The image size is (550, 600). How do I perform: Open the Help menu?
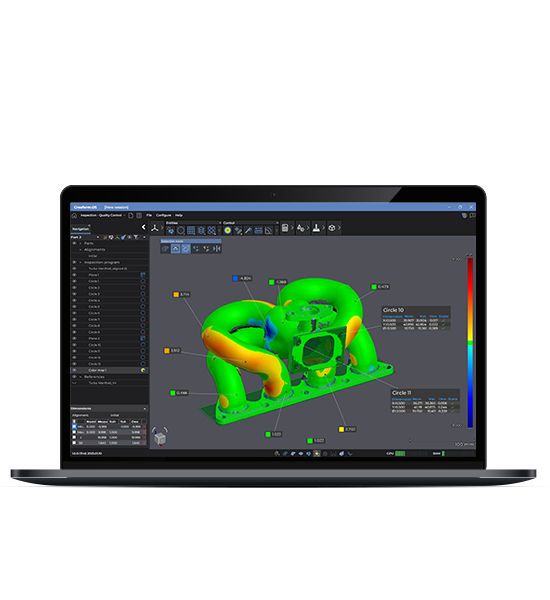click(x=179, y=215)
